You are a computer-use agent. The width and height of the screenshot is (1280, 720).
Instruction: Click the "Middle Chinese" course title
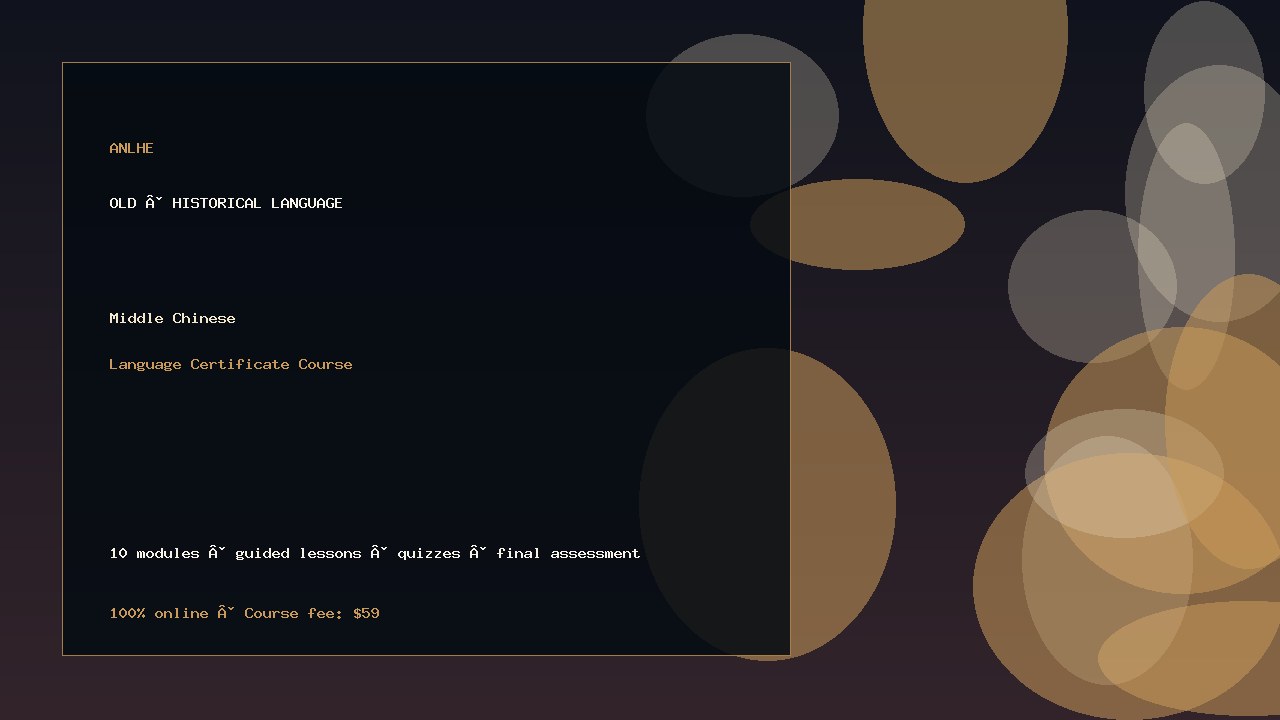pos(172,318)
